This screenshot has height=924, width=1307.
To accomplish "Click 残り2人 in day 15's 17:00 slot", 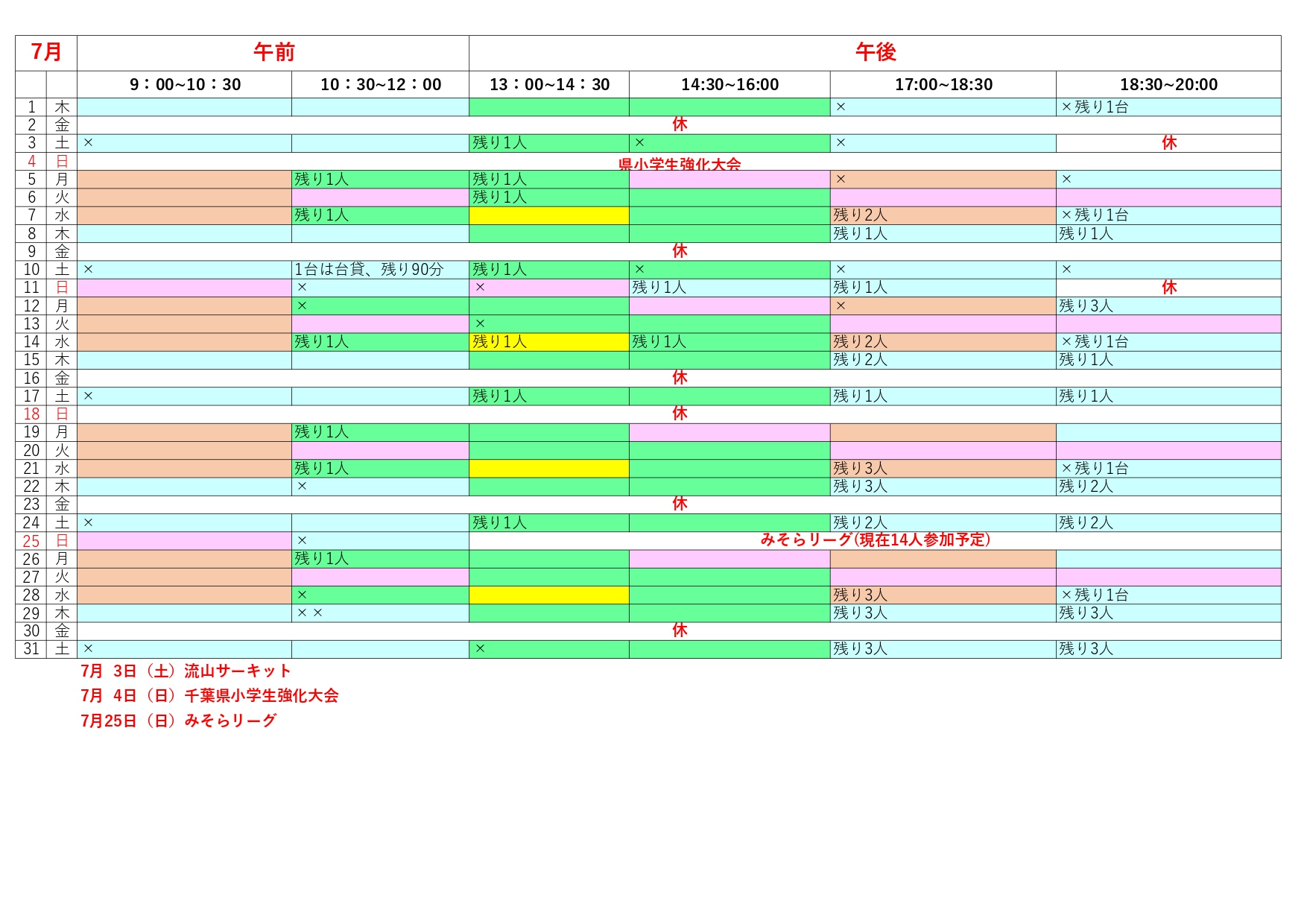I will pyautogui.click(x=943, y=360).
